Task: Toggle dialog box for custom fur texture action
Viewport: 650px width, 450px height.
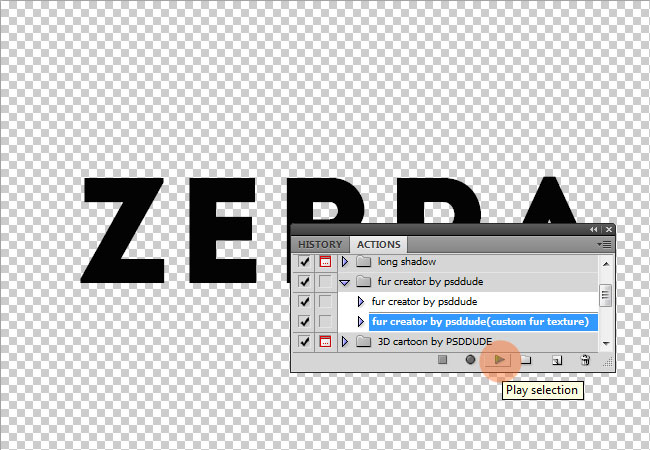Action: (x=325, y=322)
